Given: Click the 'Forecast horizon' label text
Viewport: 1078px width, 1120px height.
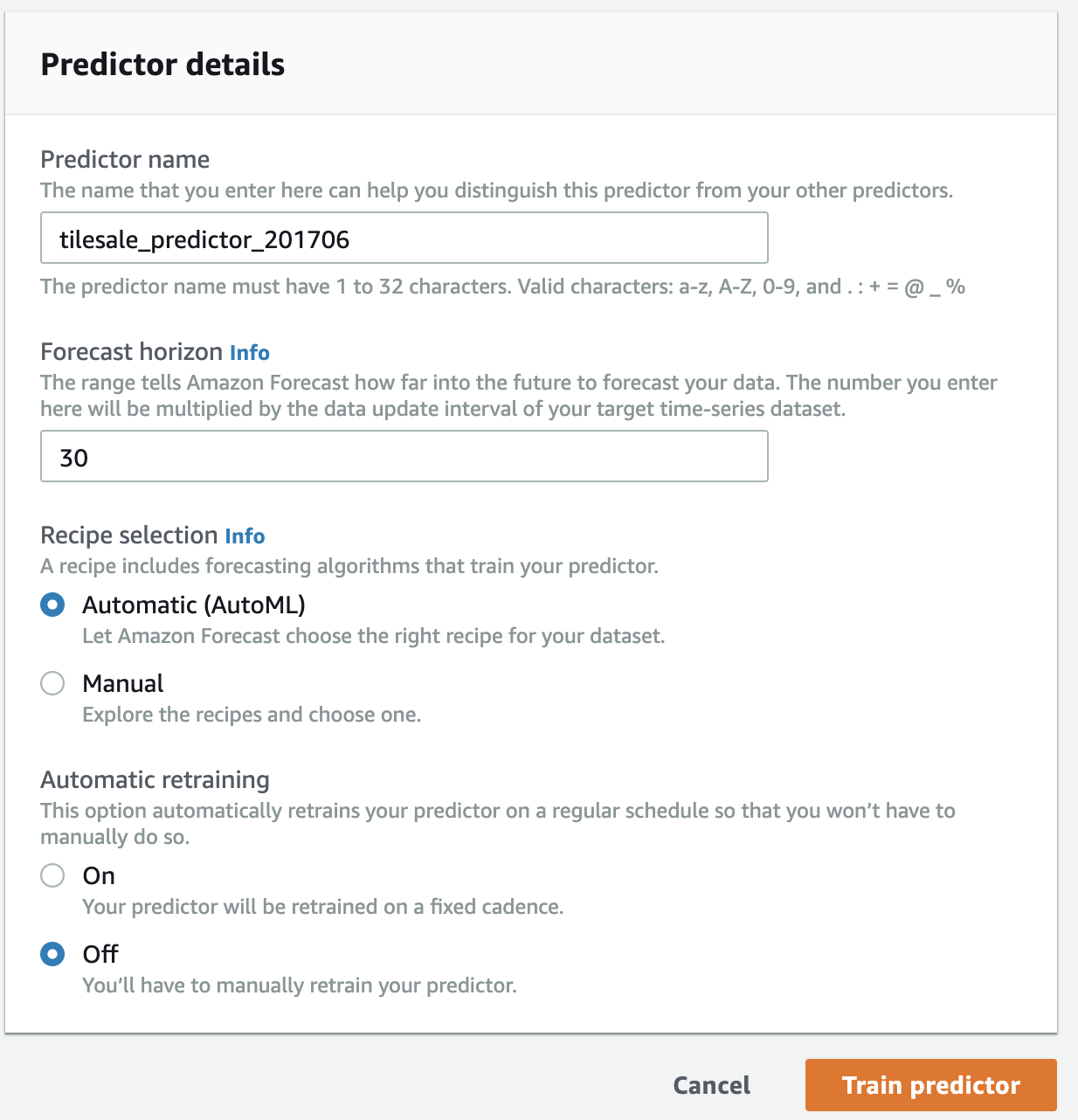Looking at the screenshot, I should [x=131, y=352].
